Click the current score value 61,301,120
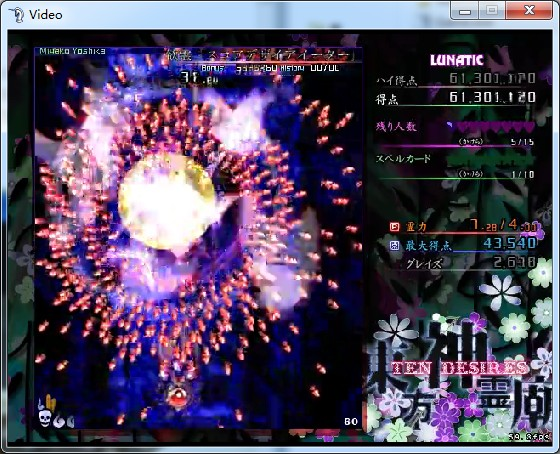This screenshot has width=560, height=454. (x=492, y=97)
